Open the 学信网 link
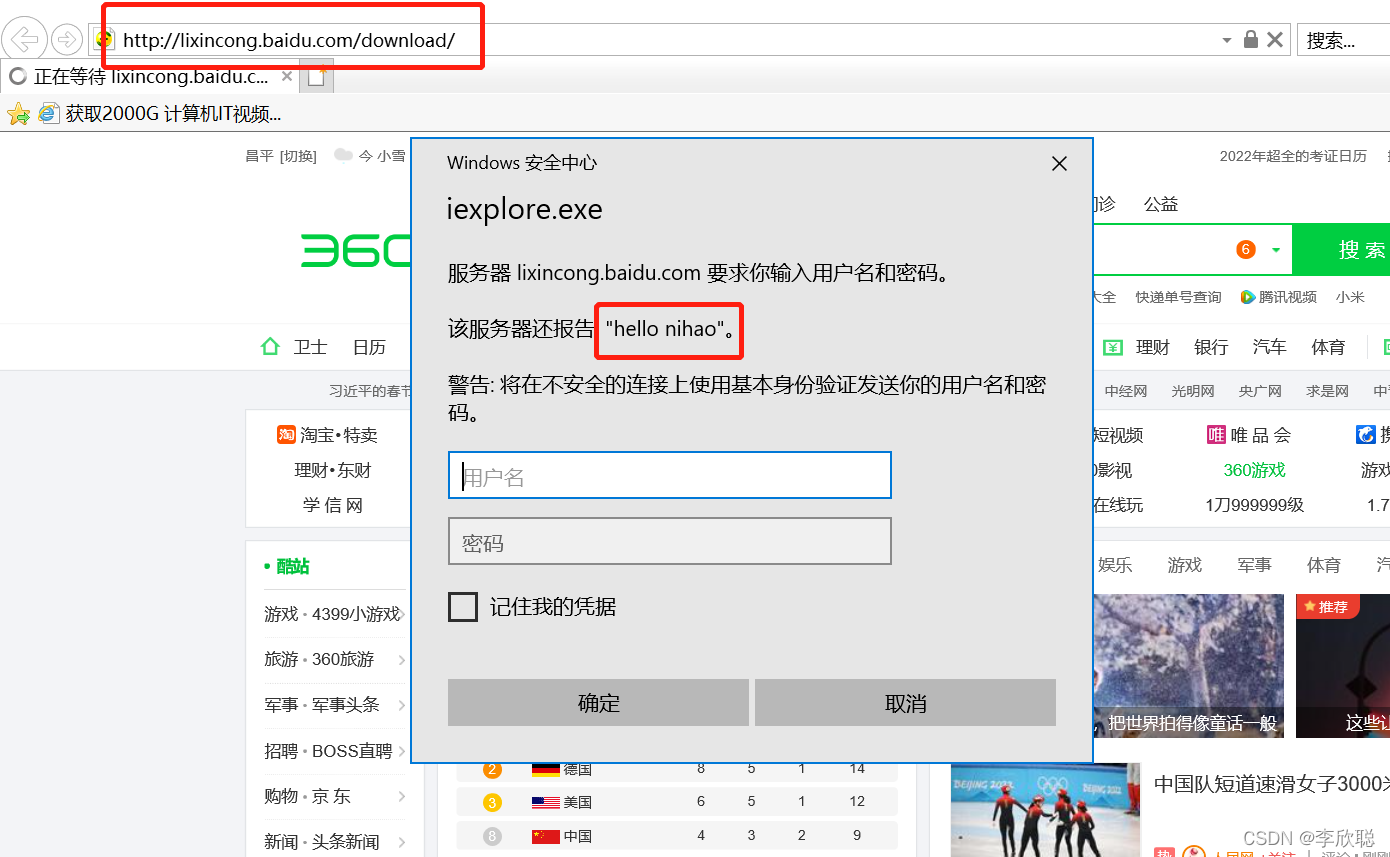 coord(333,505)
